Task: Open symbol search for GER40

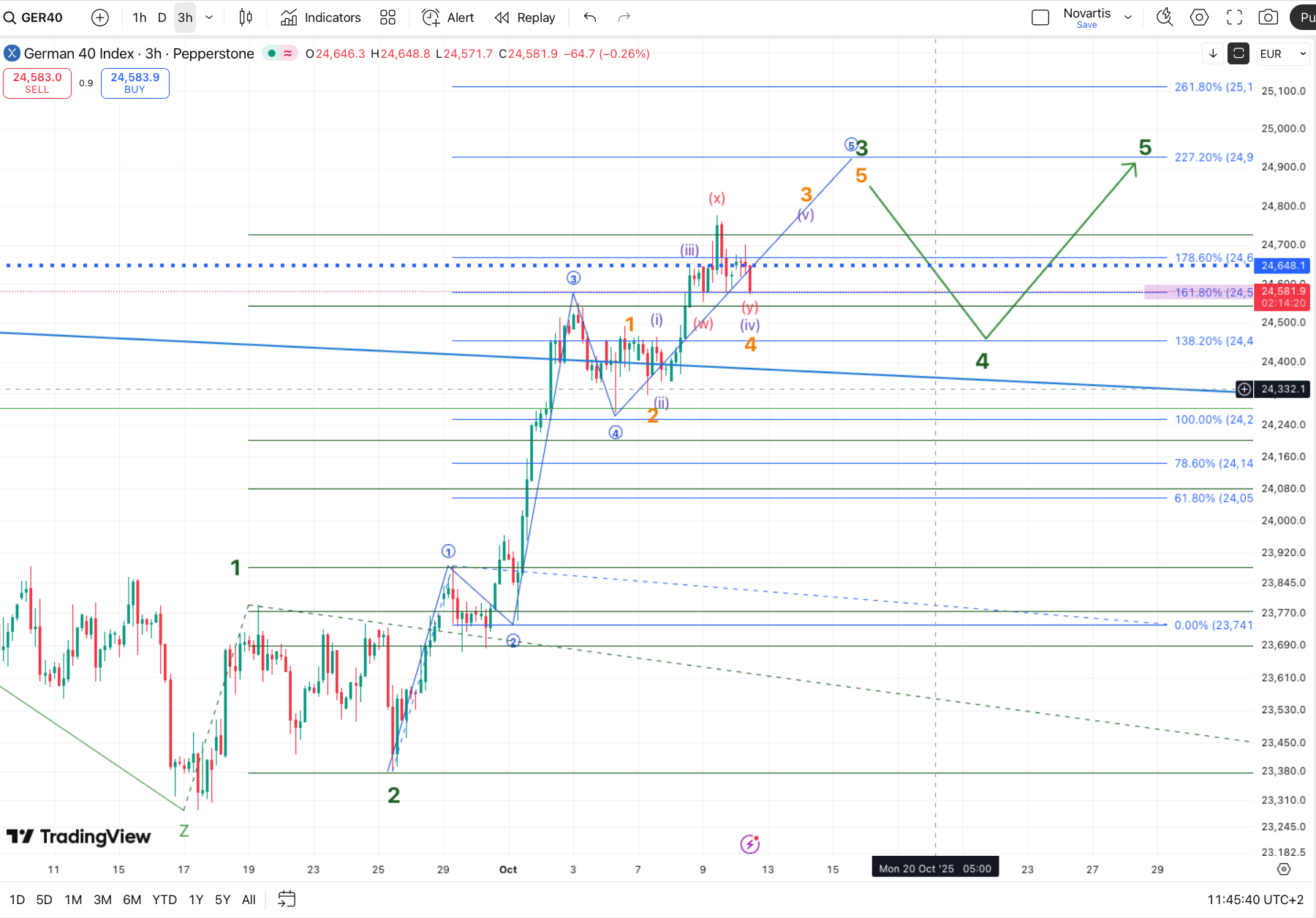Action: (x=34, y=18)
